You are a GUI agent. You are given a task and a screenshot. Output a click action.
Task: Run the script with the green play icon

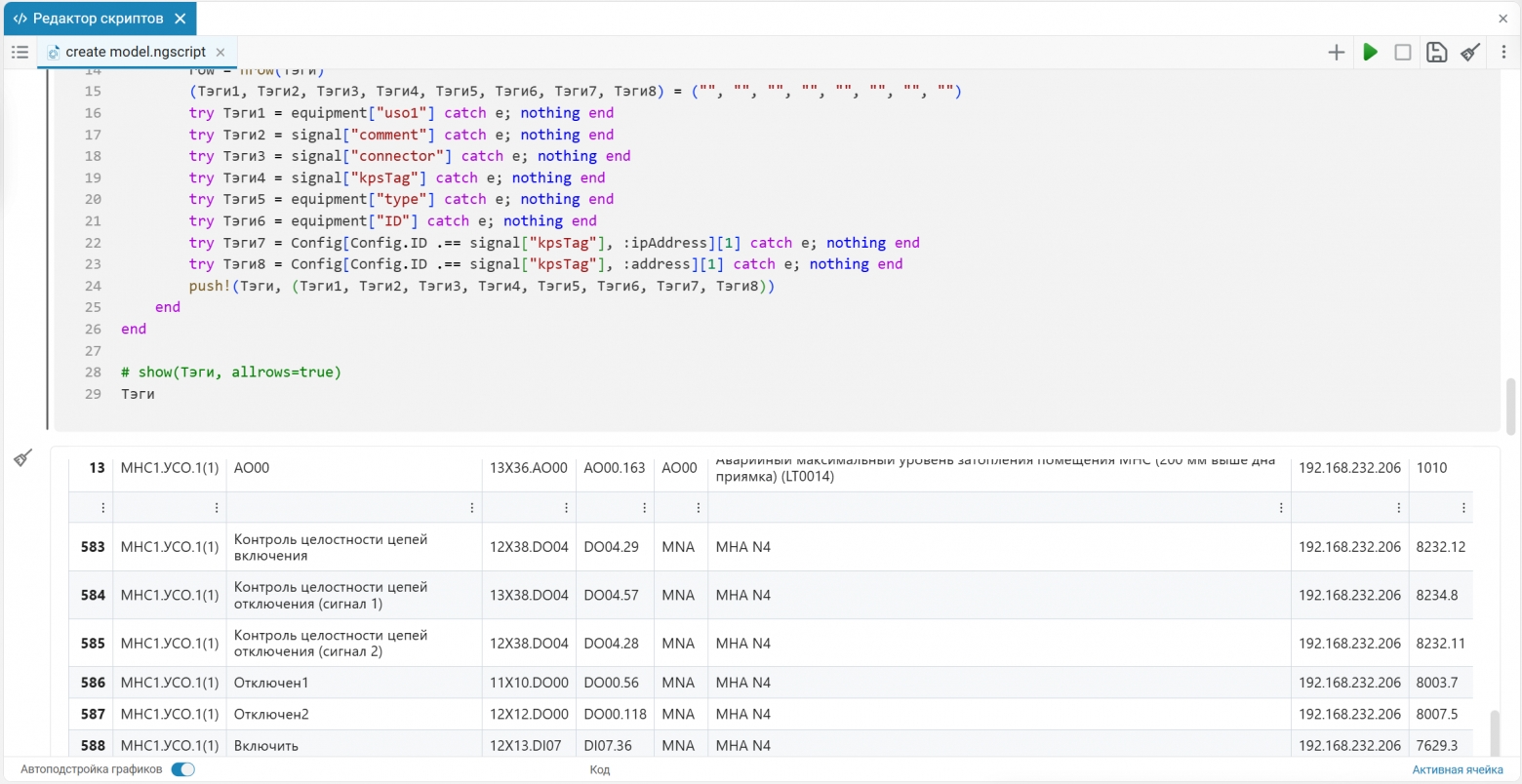tap(1370, 53)
